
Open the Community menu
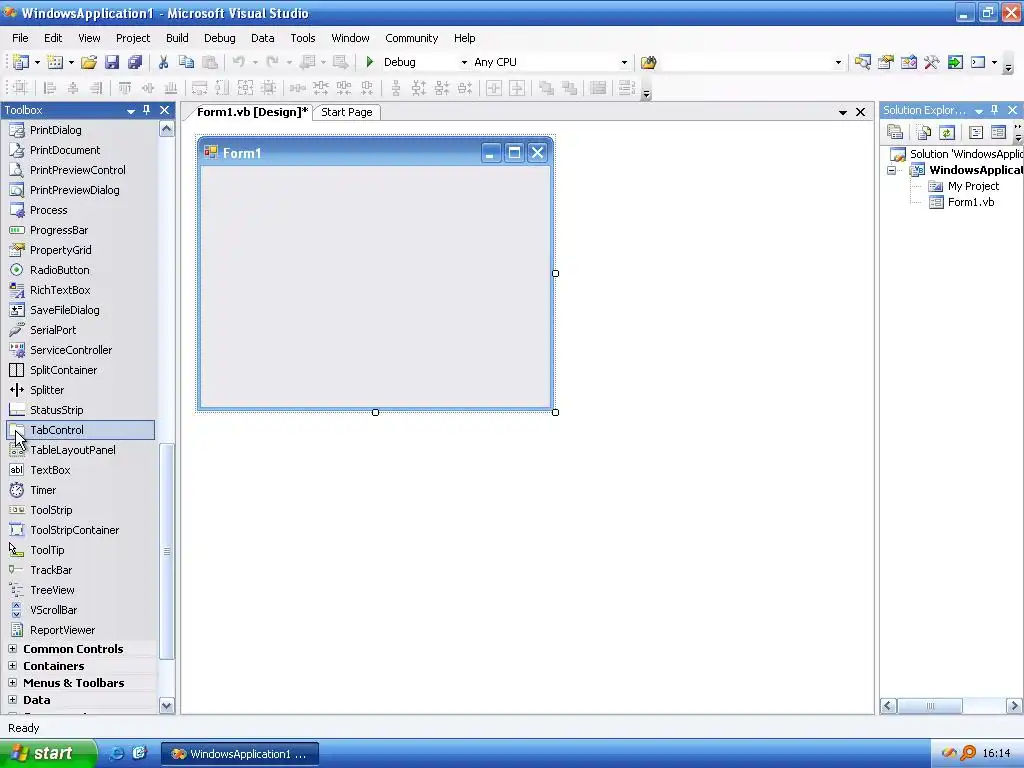tap(411, 38)
